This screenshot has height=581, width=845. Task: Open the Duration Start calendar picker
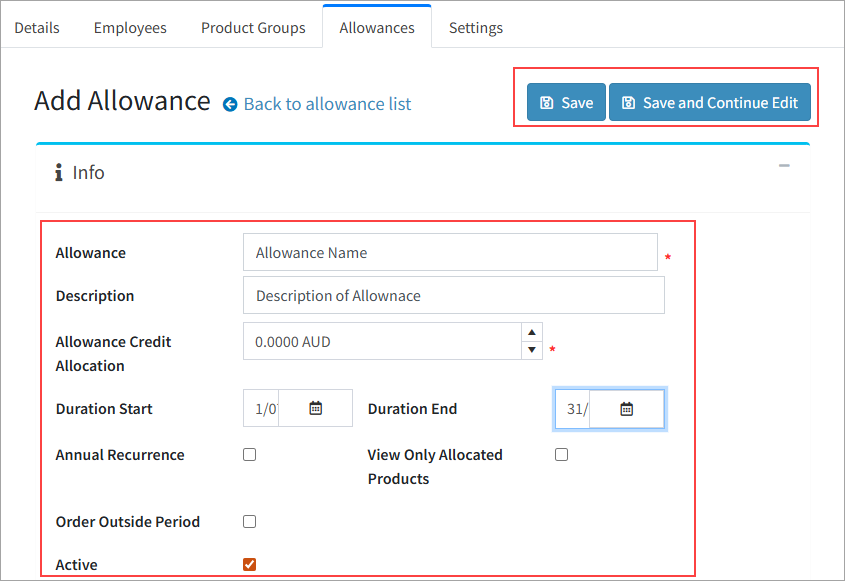coord(316,409)
